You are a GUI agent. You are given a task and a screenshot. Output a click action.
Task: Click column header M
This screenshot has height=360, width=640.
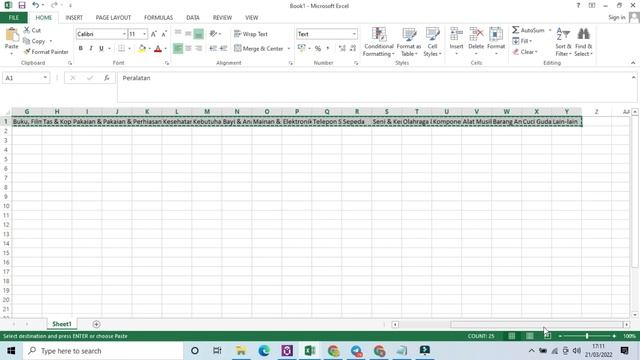tap(207, 111)
